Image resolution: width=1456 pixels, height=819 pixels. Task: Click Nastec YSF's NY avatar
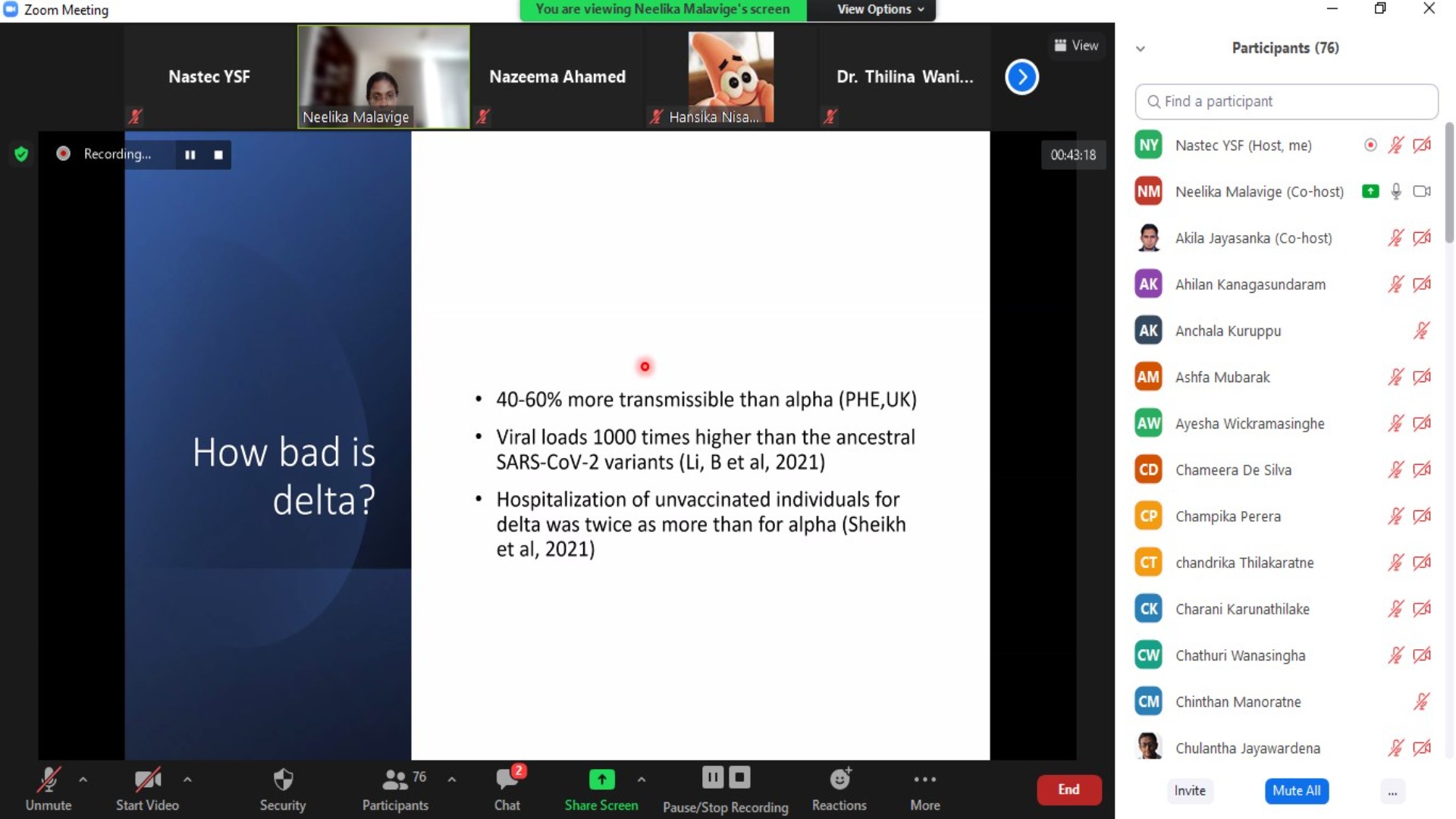pyautogui.click(x=1148, y=145)
